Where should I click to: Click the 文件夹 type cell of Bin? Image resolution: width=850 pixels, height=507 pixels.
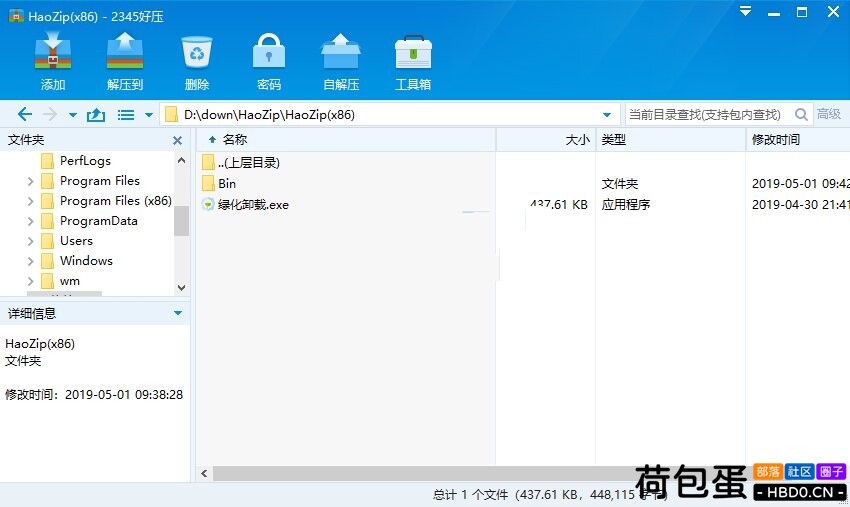tap(620, 184)
